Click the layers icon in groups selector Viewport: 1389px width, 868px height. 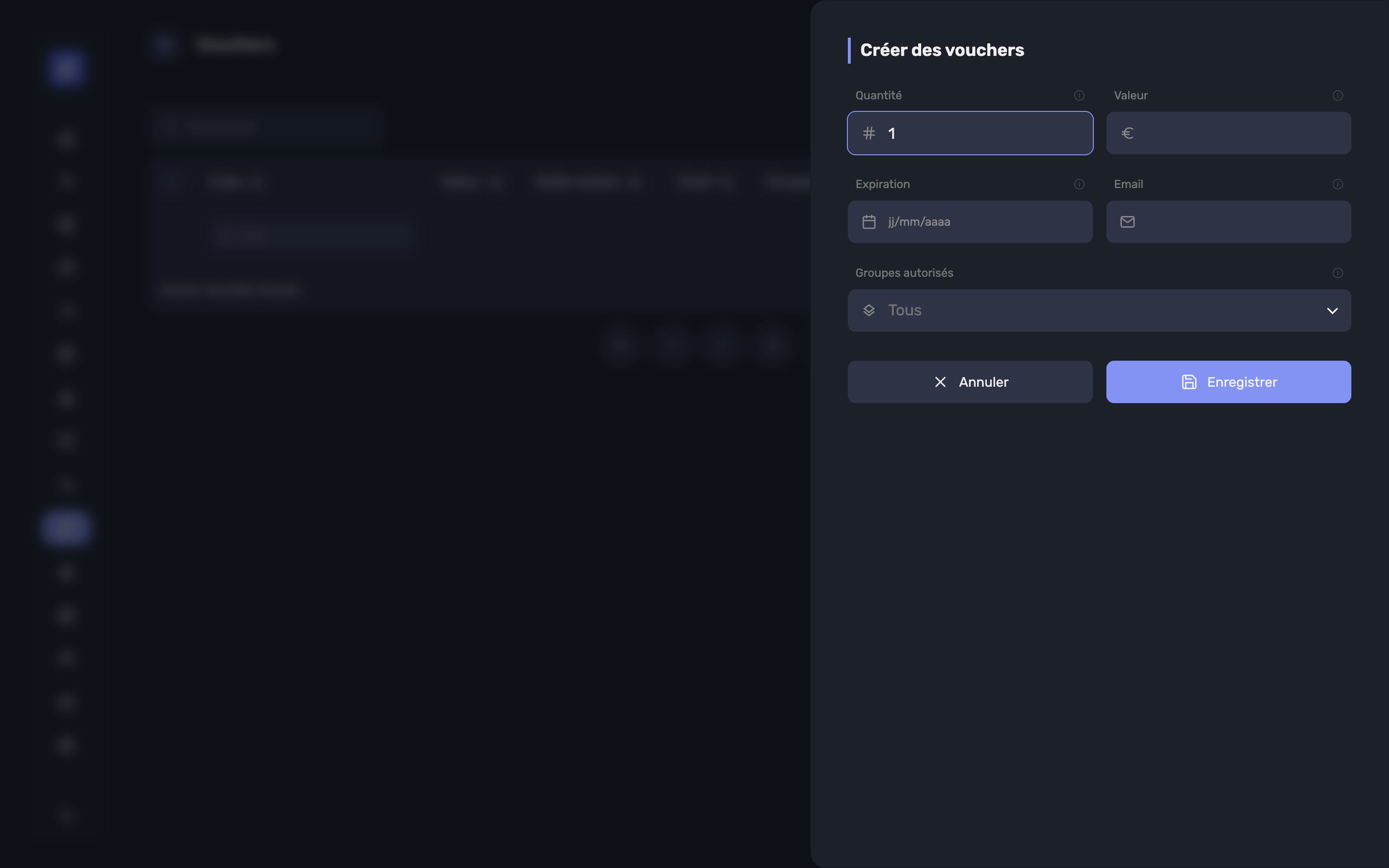point(869,311)
